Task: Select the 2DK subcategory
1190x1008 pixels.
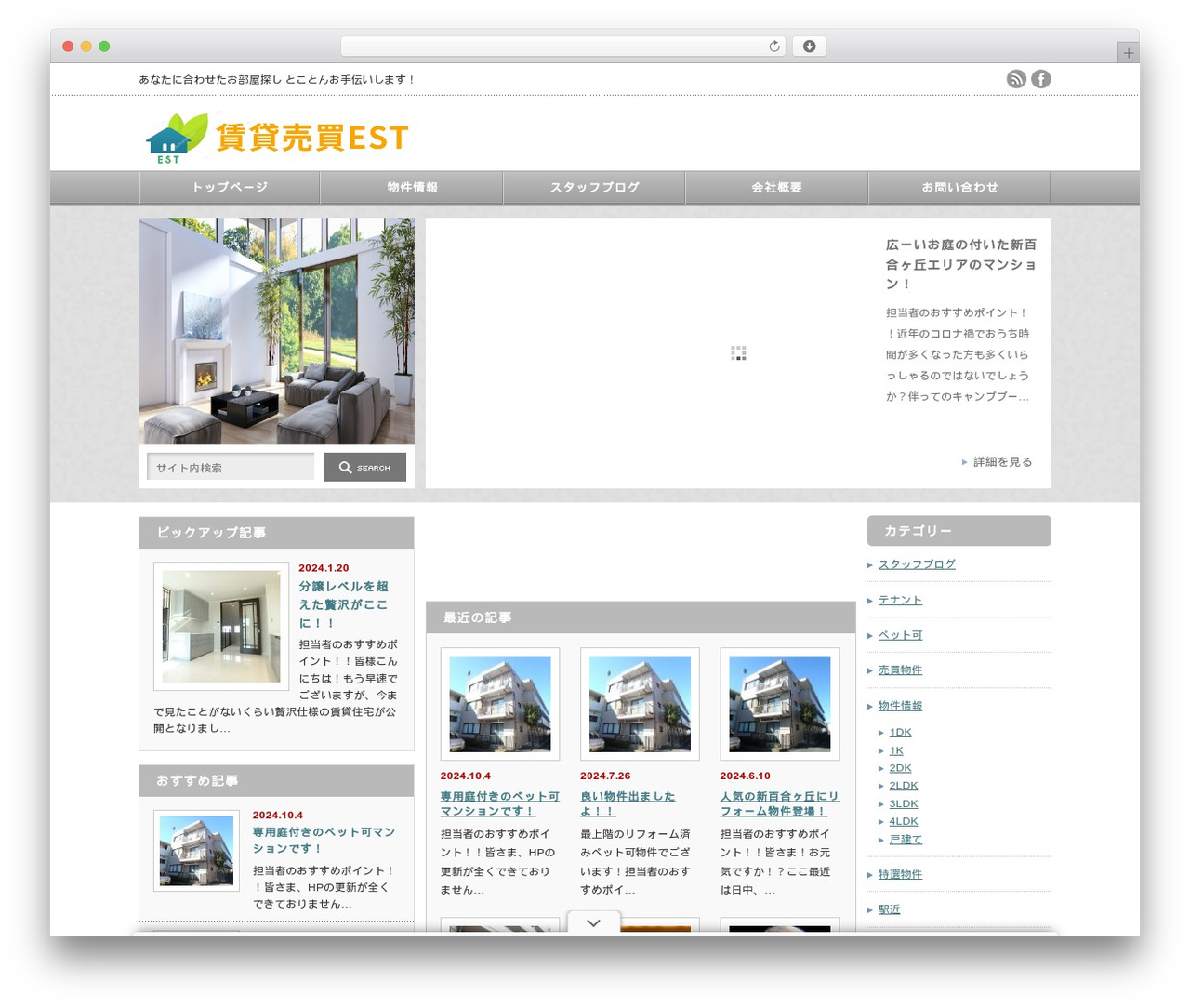Action: pyautogui.click(x=900, y=768)
